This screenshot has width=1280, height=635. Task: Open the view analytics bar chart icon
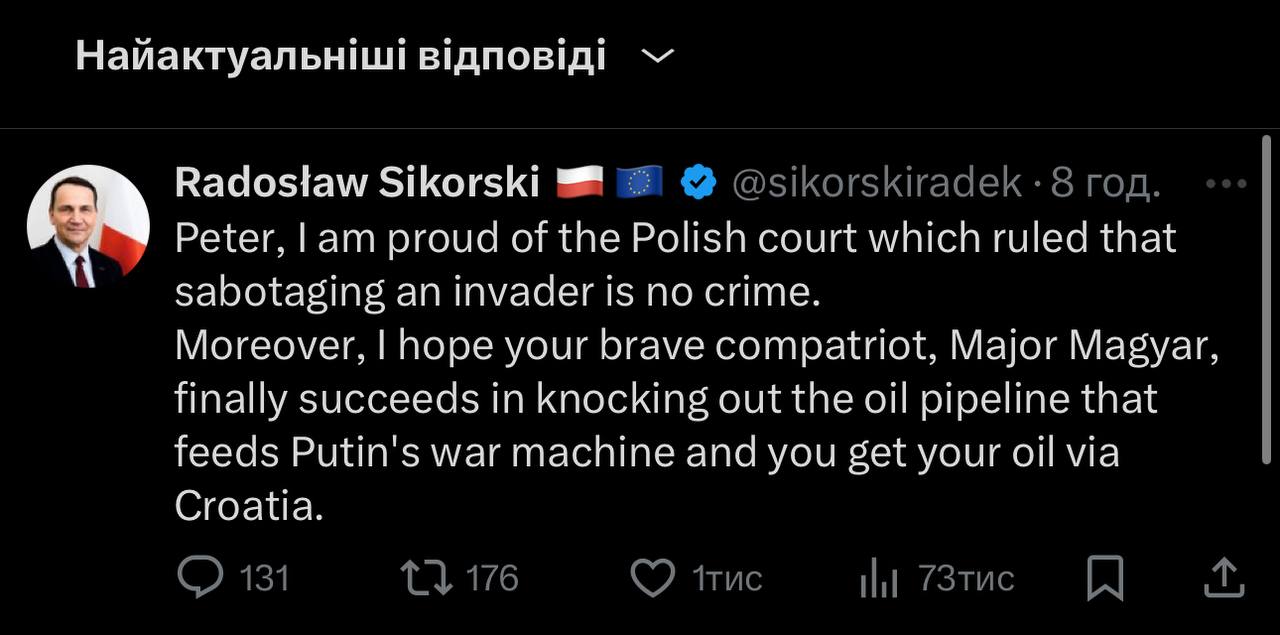(x=878, y=579)
